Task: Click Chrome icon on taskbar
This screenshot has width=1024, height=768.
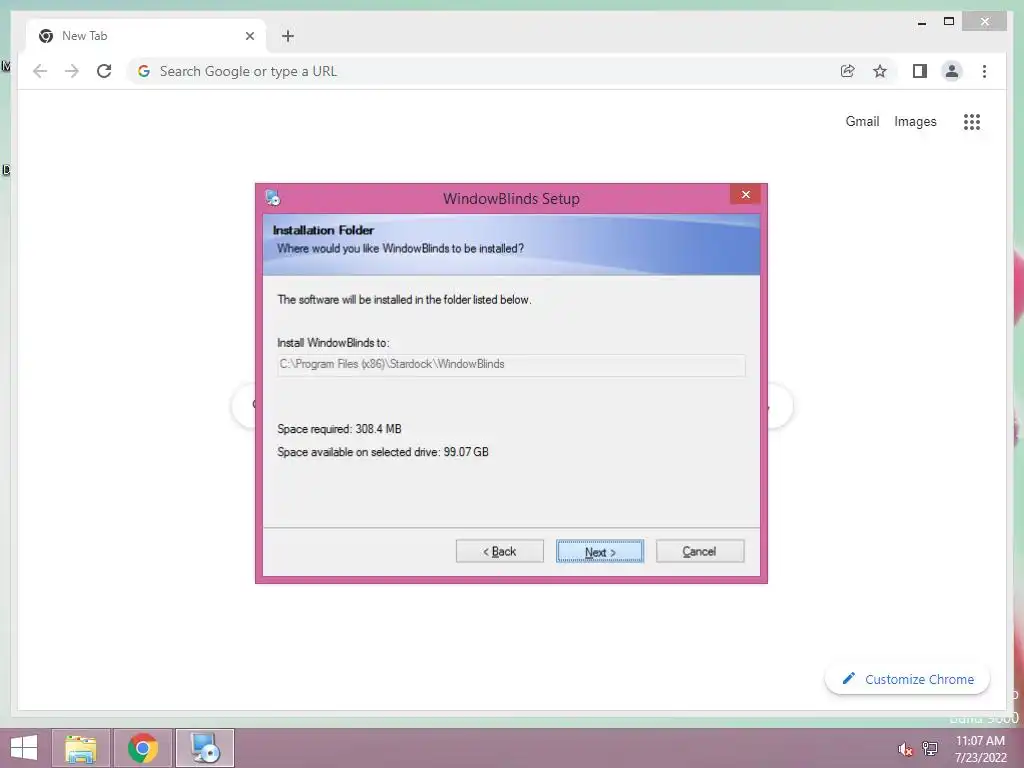Action: 143,748
